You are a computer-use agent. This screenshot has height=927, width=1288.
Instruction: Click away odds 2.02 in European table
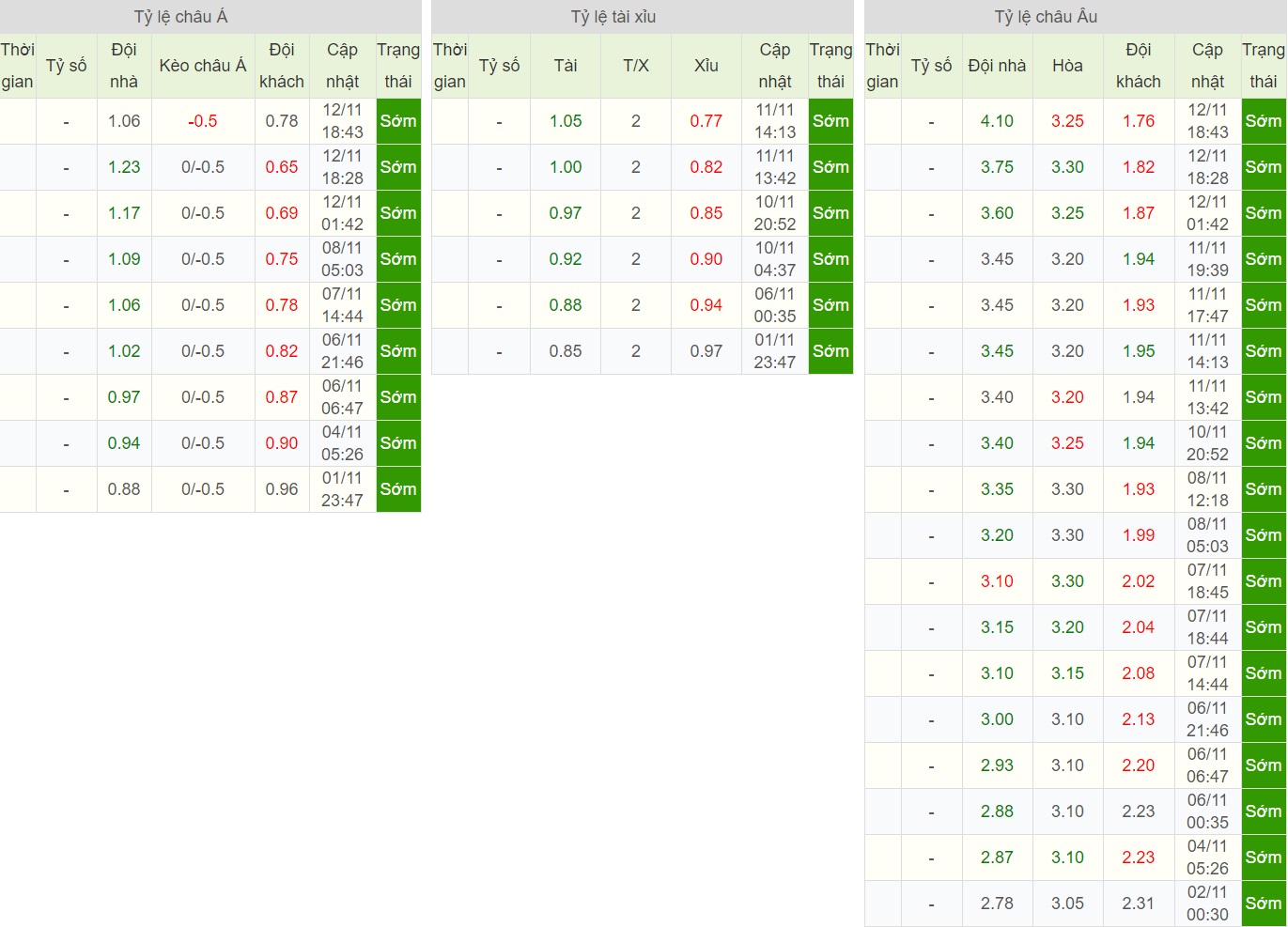pyautogui.click(x=1139, y=581)
